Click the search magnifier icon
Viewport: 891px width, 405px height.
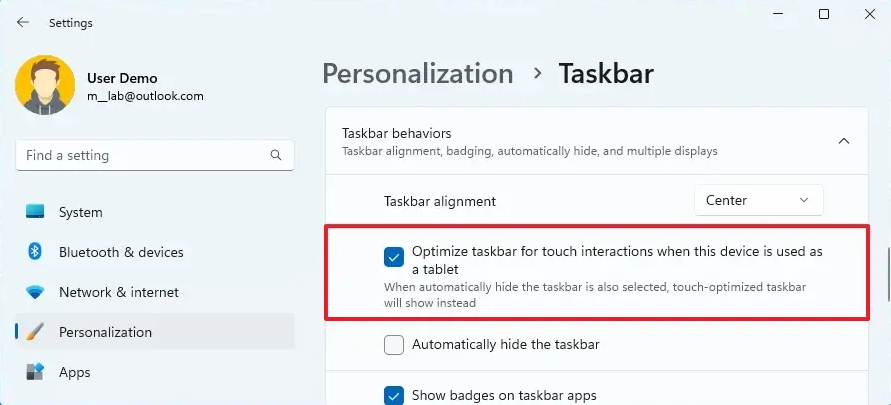tap(276, 156)
